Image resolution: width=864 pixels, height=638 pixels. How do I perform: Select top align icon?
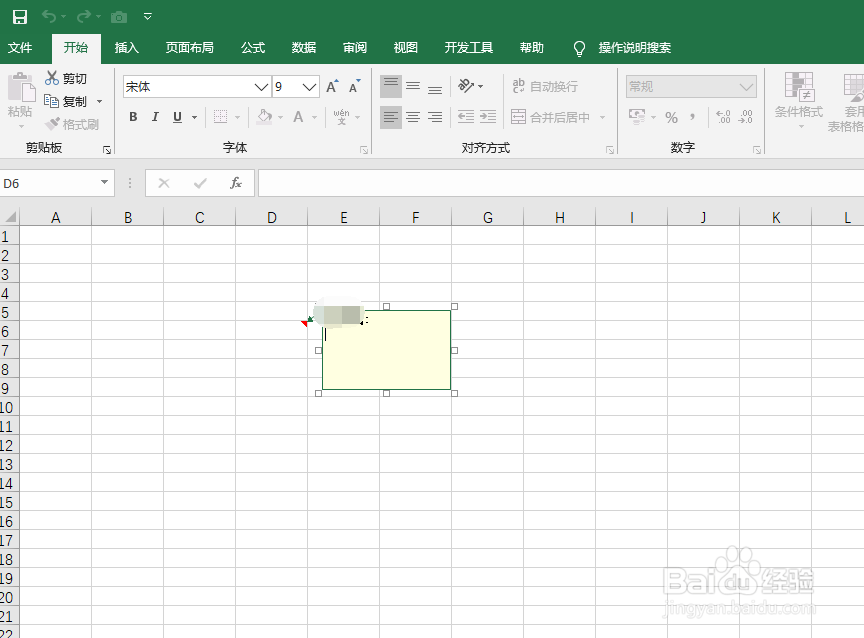pos(391,86)
